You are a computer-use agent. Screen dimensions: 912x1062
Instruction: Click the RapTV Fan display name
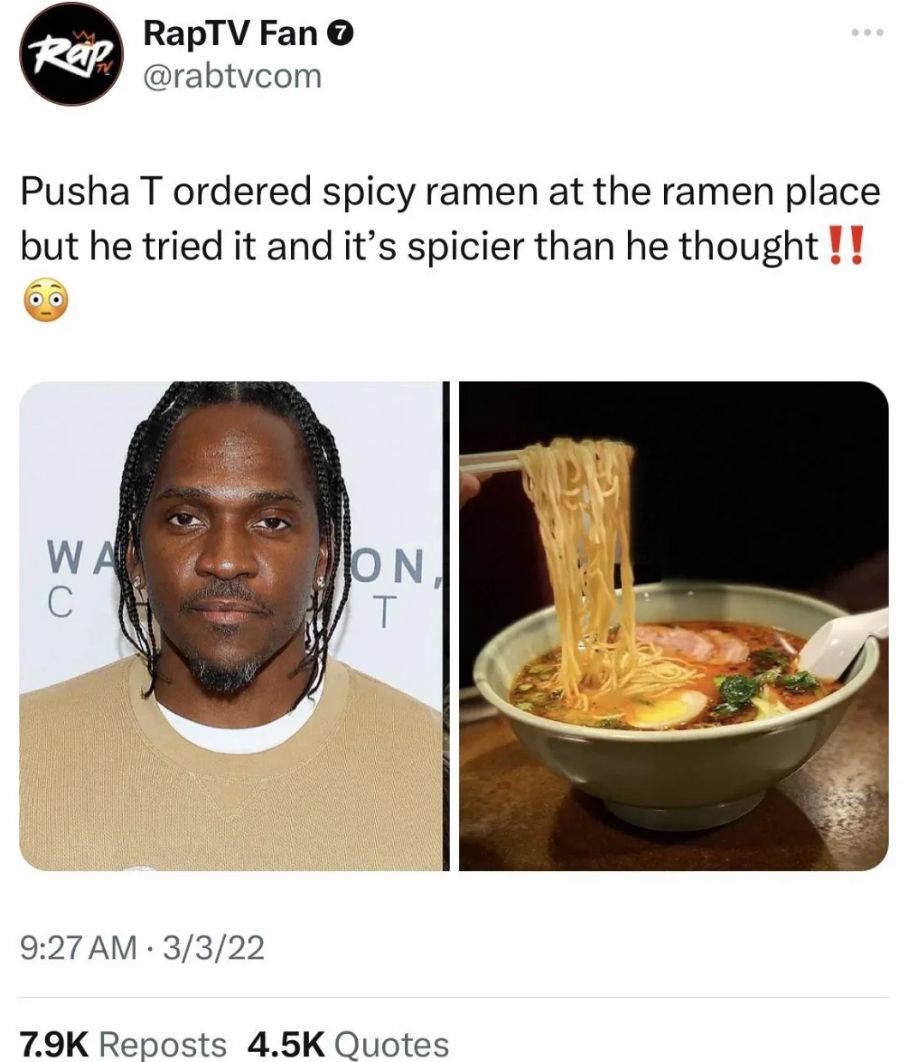point(230,33)
